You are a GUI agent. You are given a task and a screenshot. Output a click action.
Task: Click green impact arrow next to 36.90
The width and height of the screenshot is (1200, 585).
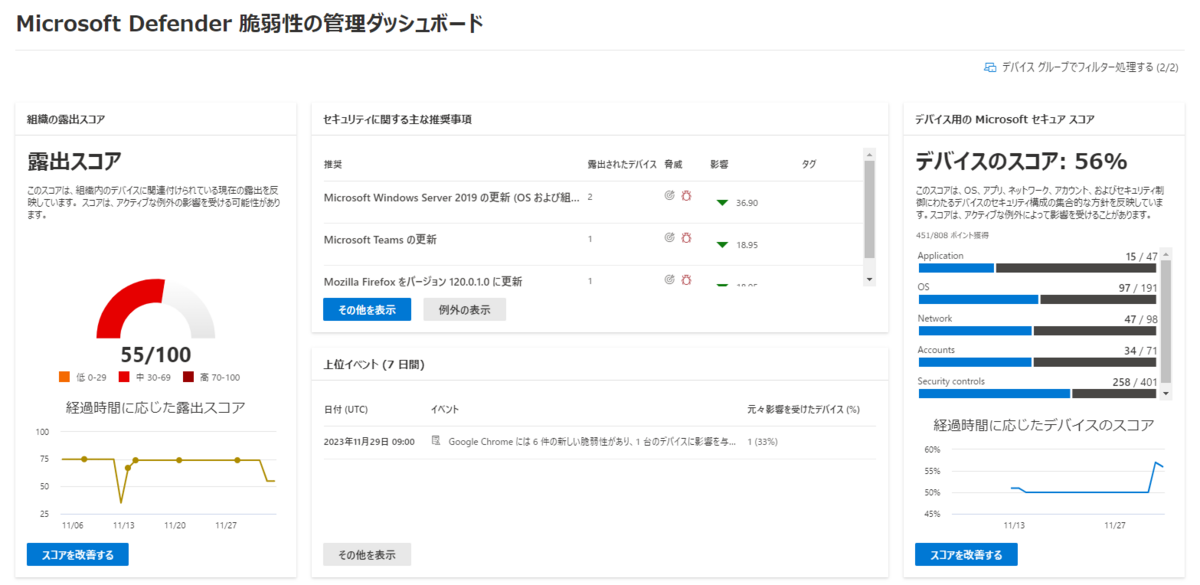click(722, 203)
